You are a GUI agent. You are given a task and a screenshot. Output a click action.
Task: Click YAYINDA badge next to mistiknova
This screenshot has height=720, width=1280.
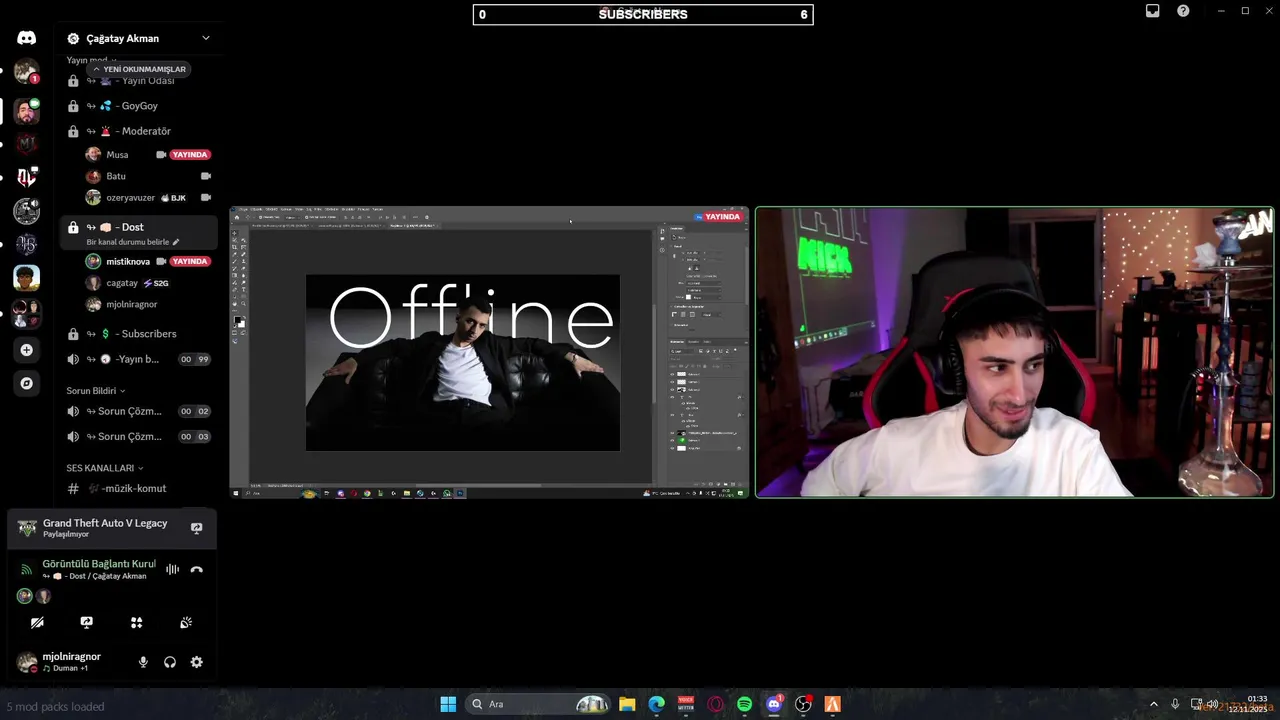coord(190,261)
